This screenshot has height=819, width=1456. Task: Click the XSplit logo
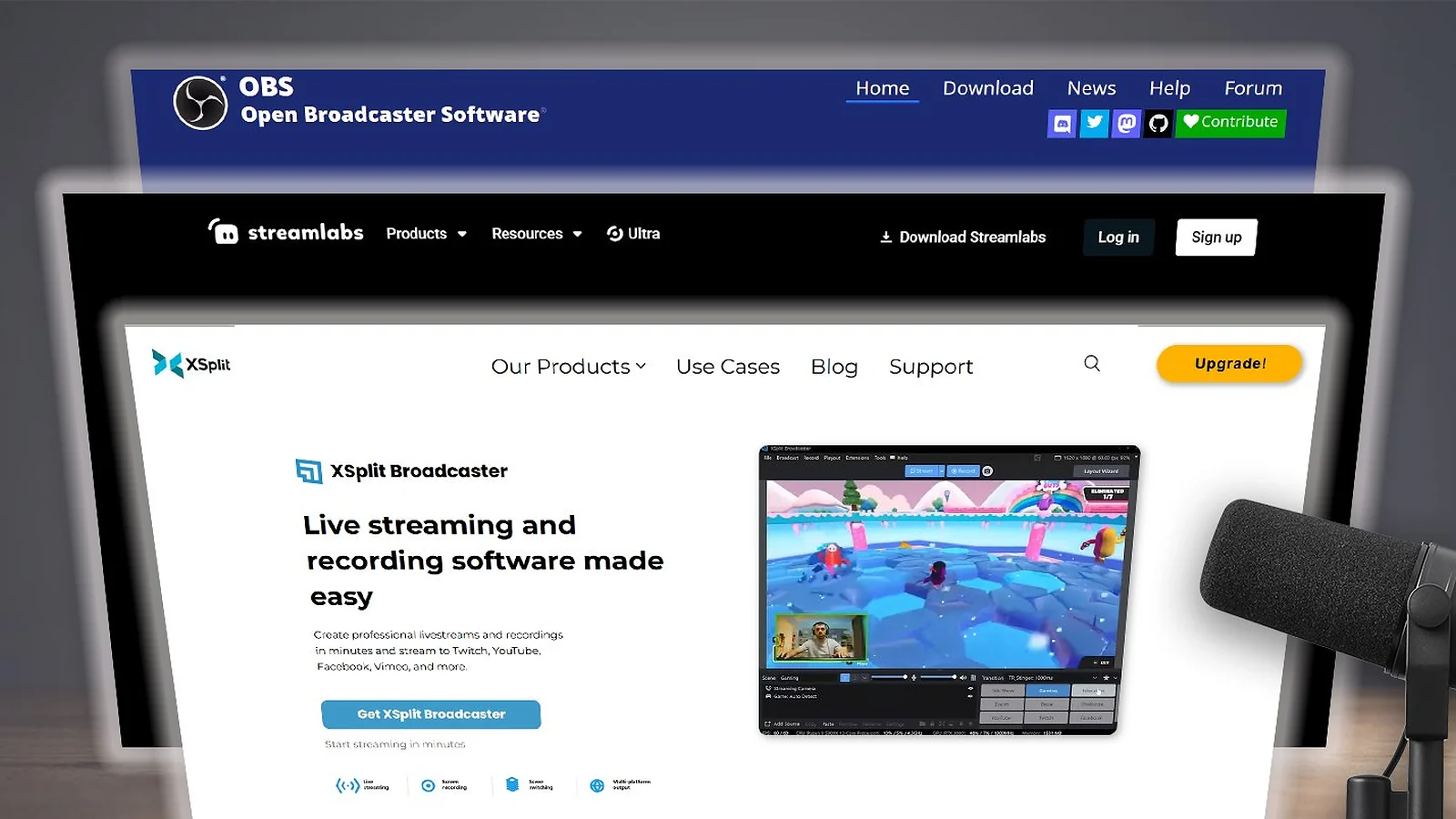[x=191, y=364]
